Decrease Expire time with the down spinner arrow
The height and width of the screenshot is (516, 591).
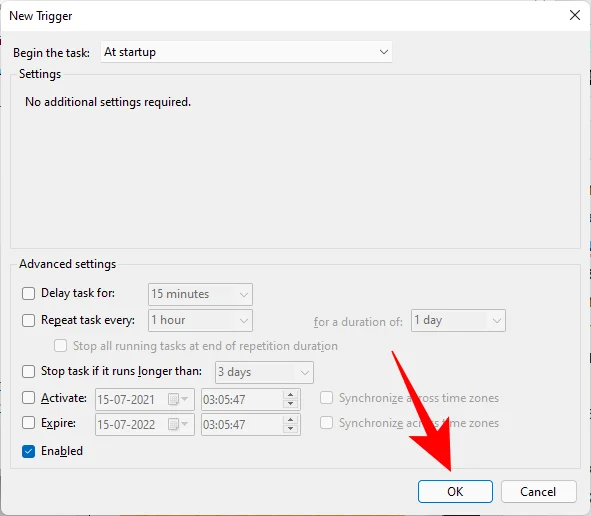[x=290, y=429]
